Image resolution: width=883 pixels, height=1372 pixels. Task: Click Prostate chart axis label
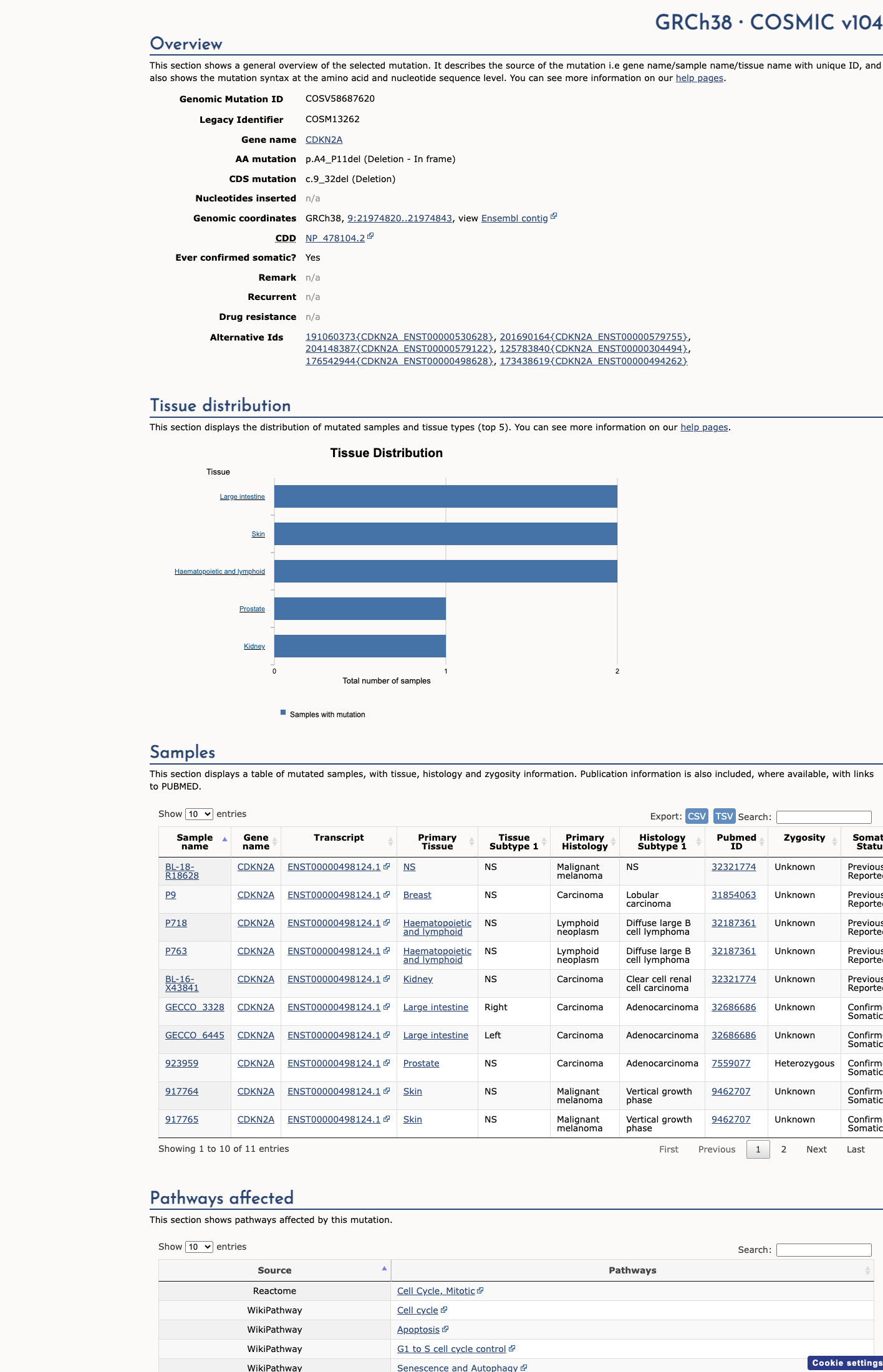(252, 609)
